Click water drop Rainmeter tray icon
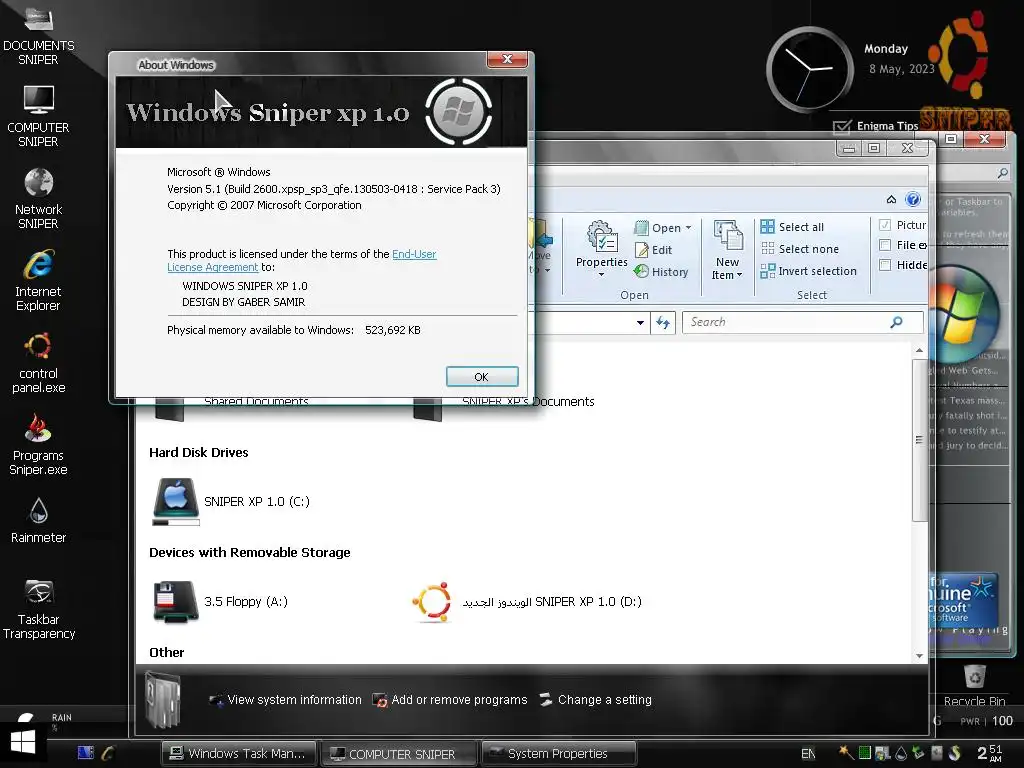Image resolution: width=1024 pixels, height=768 pixels. tap(901, 753)
